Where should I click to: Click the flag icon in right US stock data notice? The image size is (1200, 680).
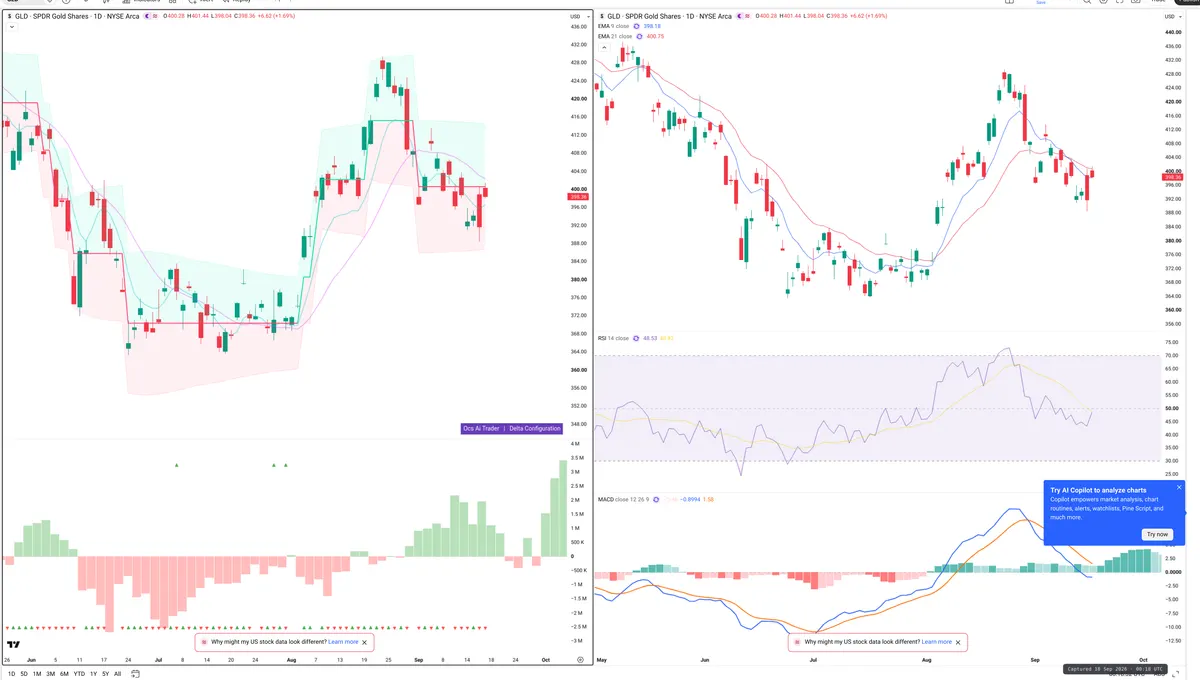[798, 642]
